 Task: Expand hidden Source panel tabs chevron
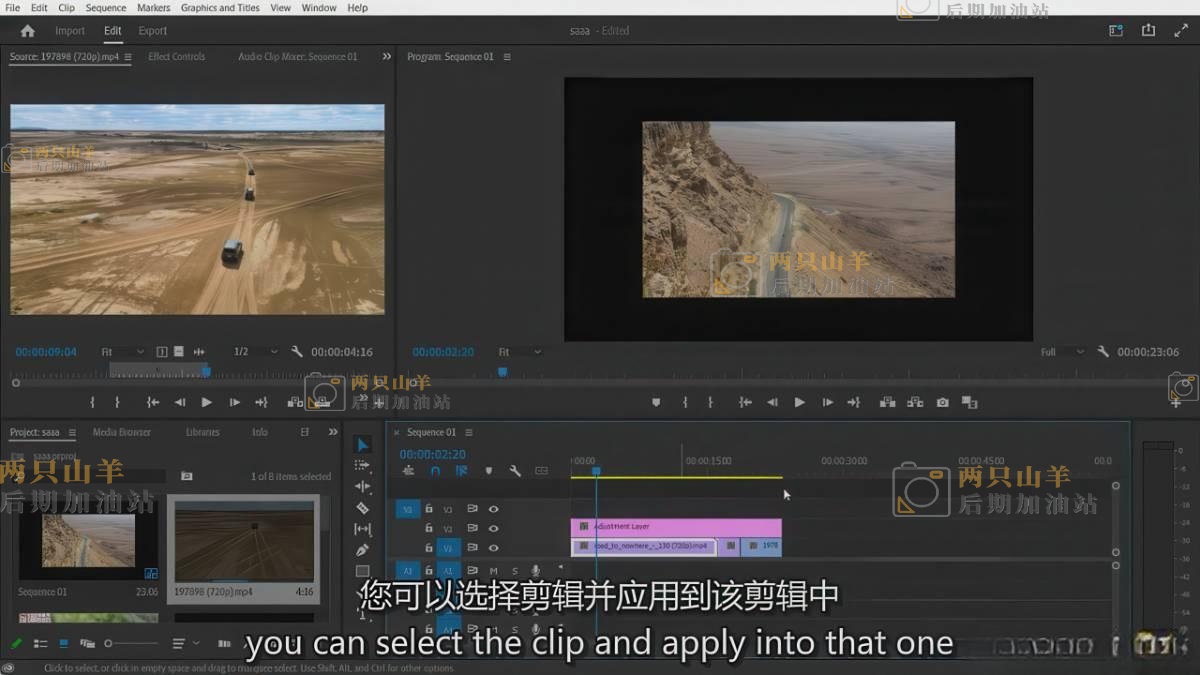pyautogui.click(x=387, y=57)
